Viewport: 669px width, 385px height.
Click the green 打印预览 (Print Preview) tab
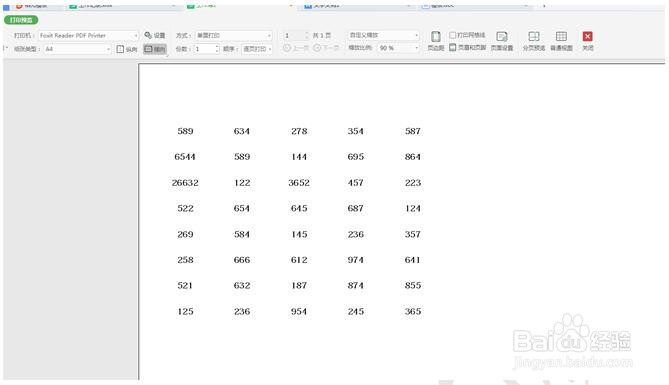tap(21, 20)
